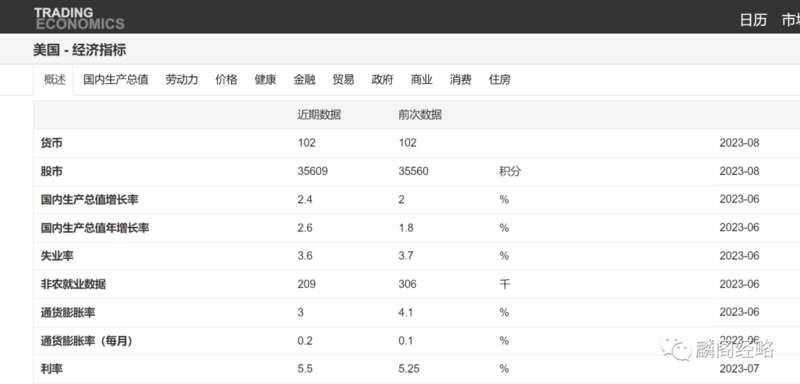Click the 股市 indicator row link
This screenshot has width=800, height=384.
(52, 171)
